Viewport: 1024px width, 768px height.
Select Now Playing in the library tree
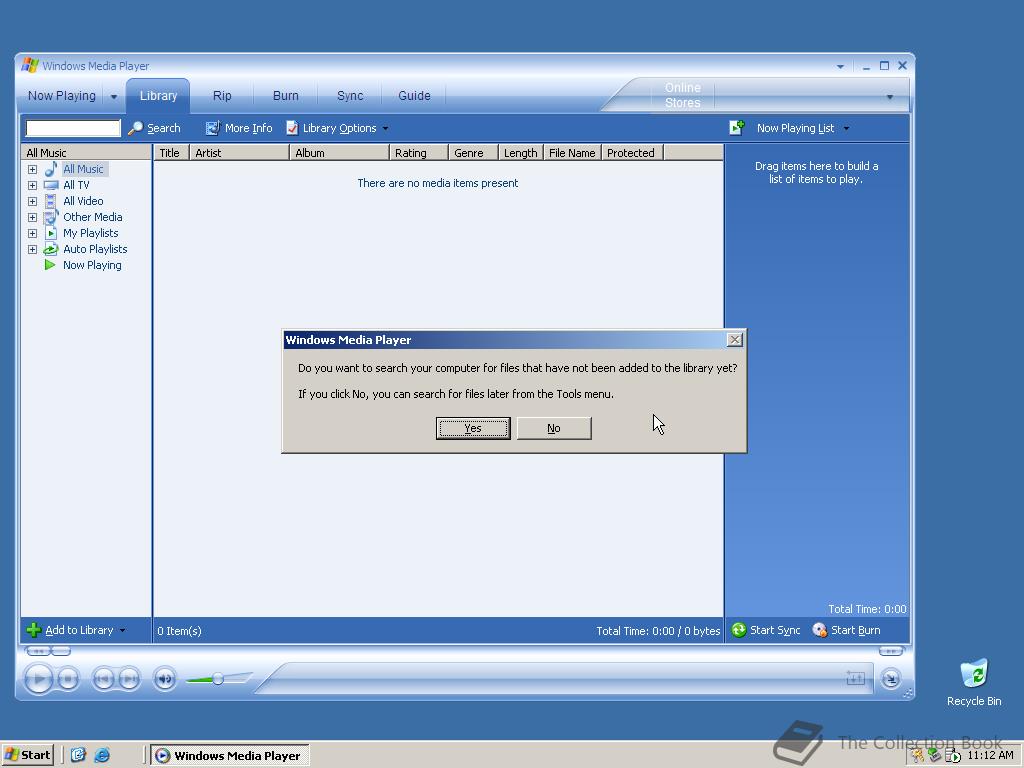click(x=92, y=265)
